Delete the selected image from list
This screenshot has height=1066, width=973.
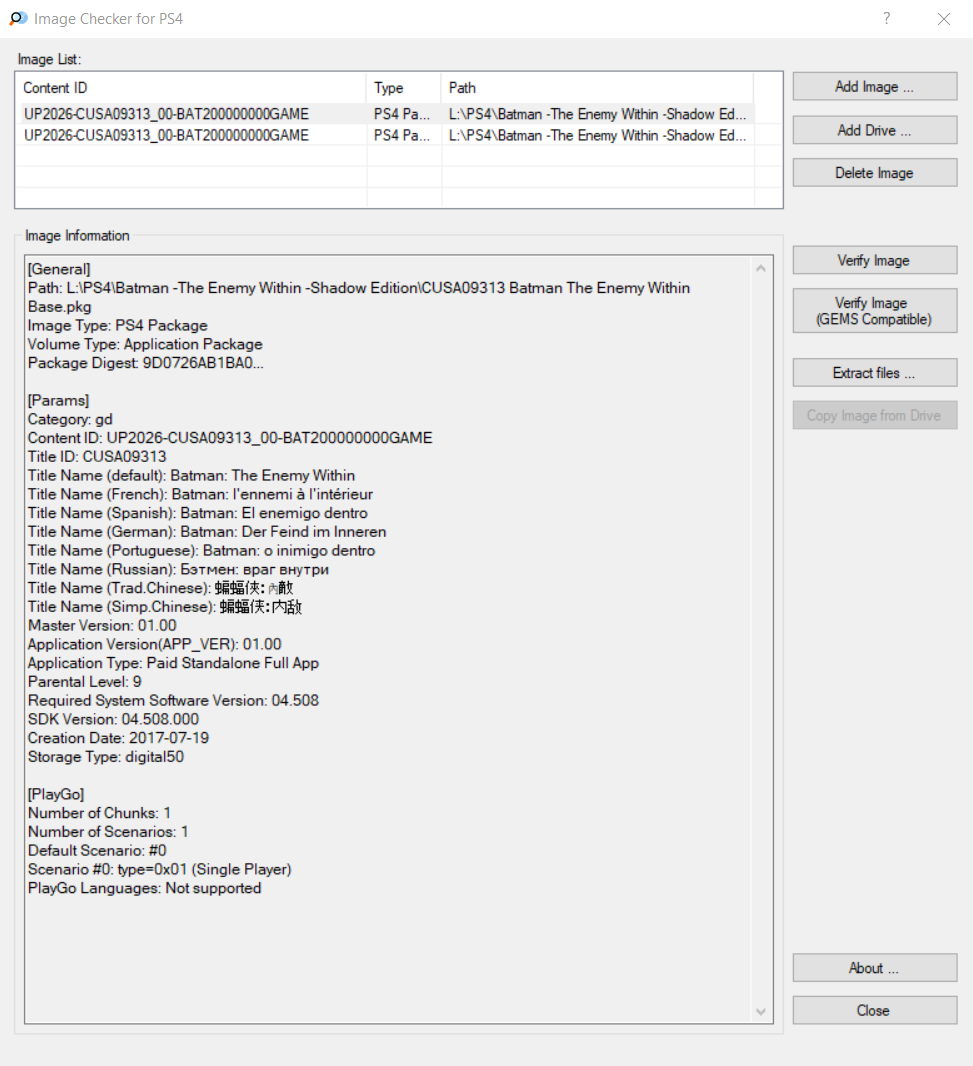coord(874,173)
